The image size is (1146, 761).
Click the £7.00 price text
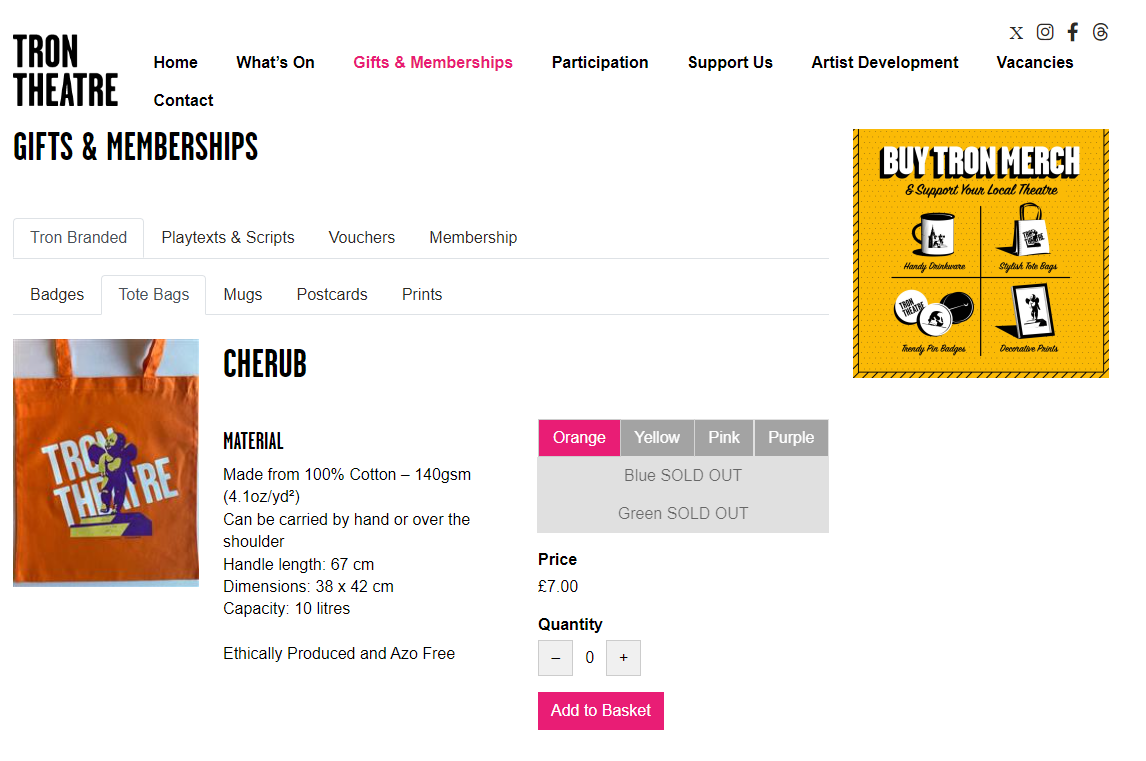point(558,586)
